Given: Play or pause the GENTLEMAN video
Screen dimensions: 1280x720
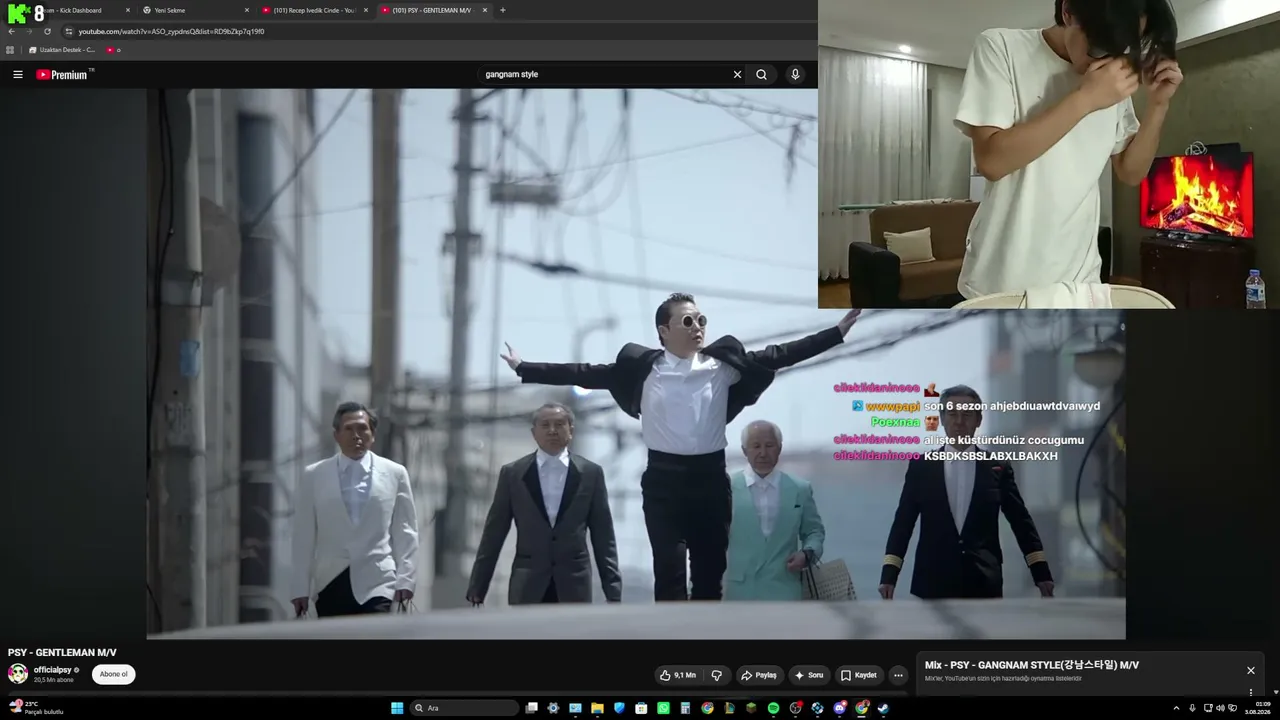Looking at the screenshot, I should [x=636, y=364].
